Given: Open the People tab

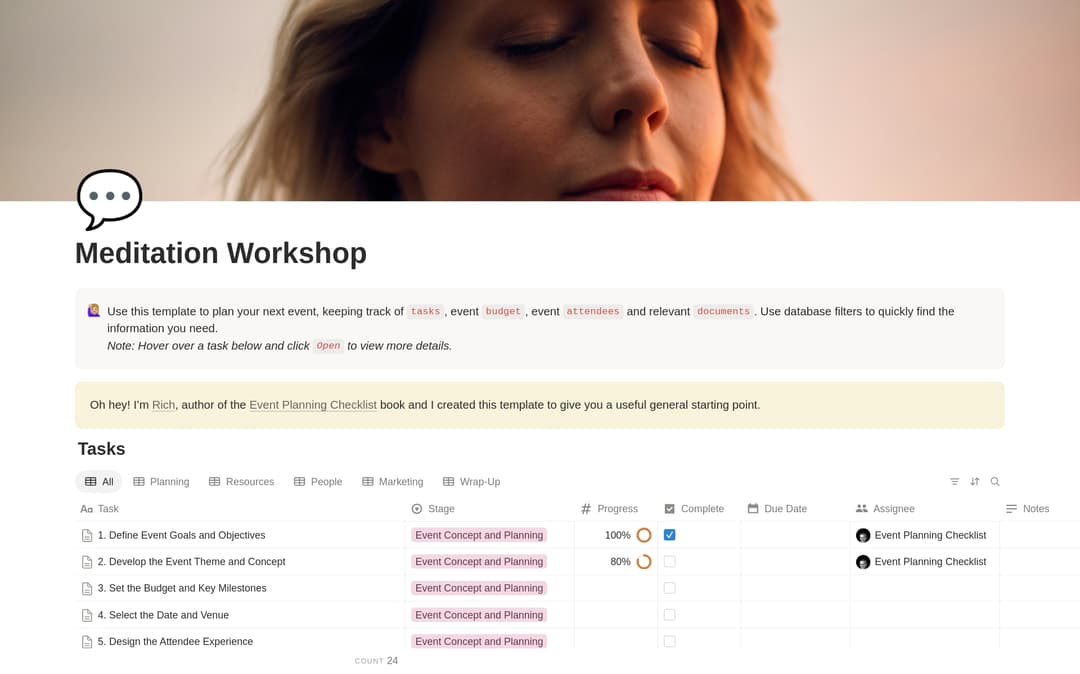Looking at the screenshot, I should tap(318, 481).
